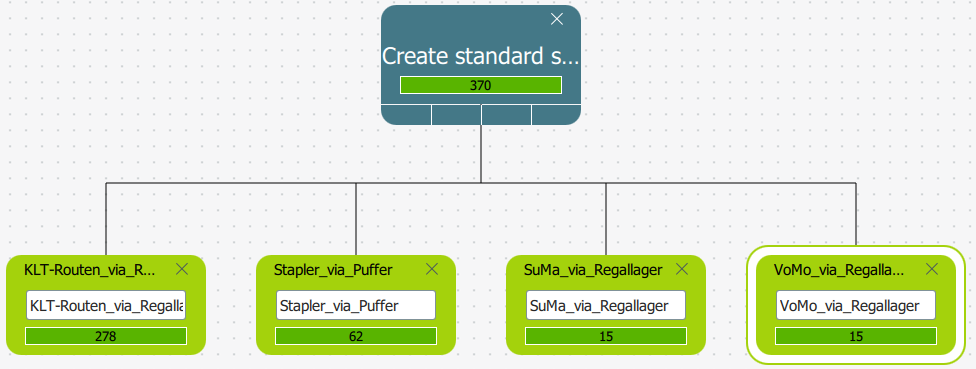This screenshot has height=369, width=976.
Task: Select the VoMo_via_Regallager input box
Action: coord(856,305)
